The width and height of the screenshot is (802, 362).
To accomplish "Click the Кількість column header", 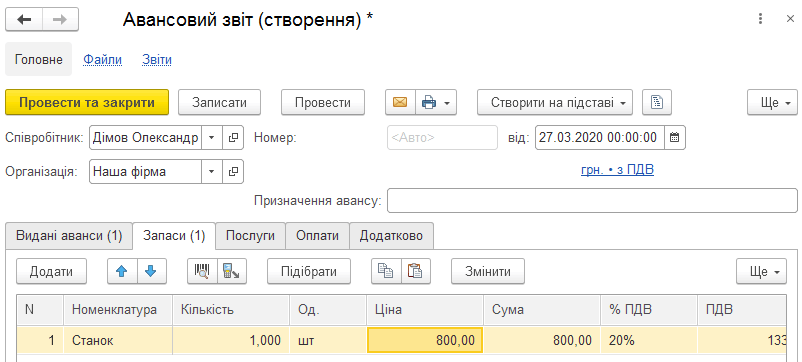I will click(231, 310).
